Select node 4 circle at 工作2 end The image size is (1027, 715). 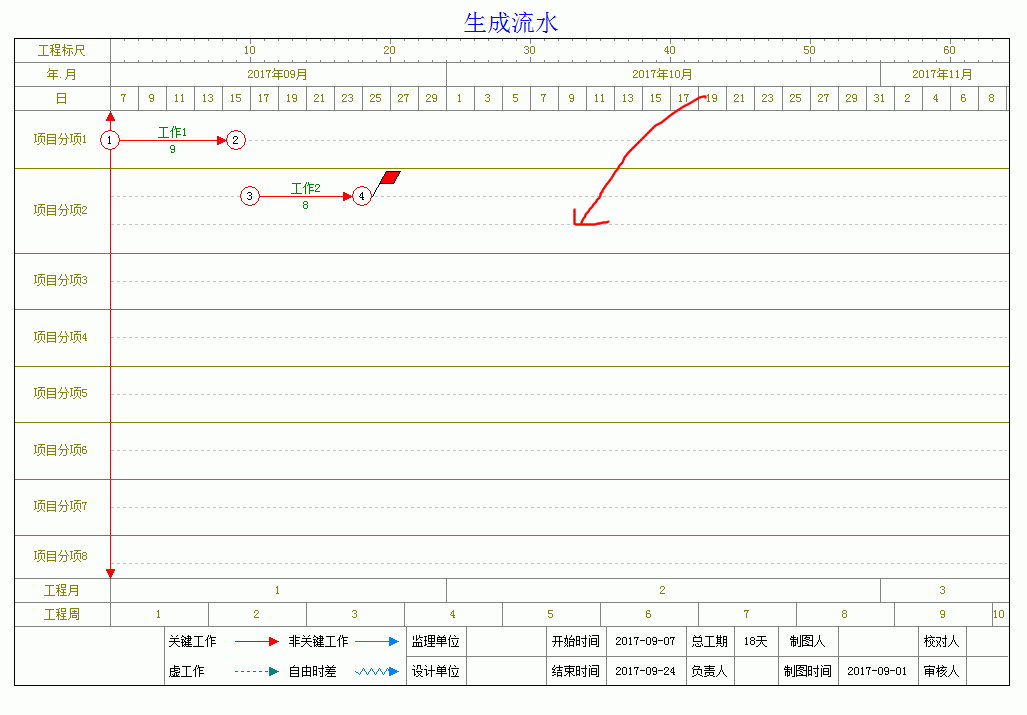coord(362,196)
